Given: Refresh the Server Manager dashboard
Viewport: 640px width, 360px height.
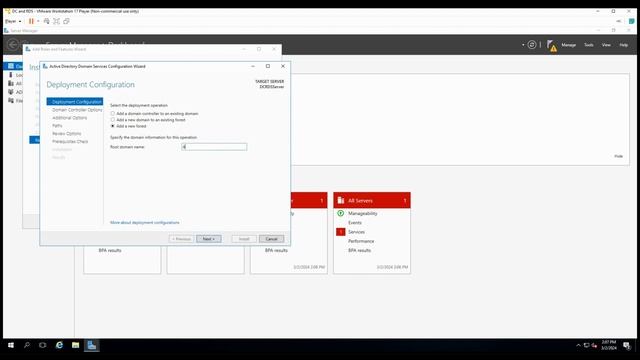Looking at the screenshot, I should (531, 45).
